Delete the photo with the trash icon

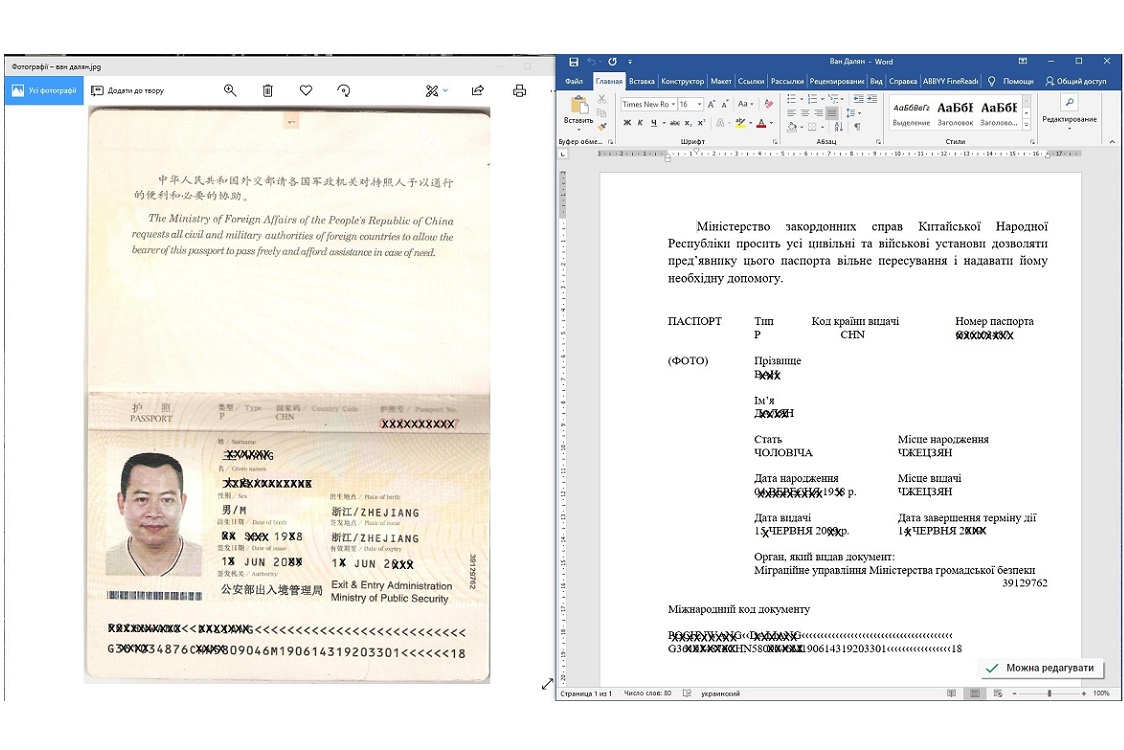[268, 91]
